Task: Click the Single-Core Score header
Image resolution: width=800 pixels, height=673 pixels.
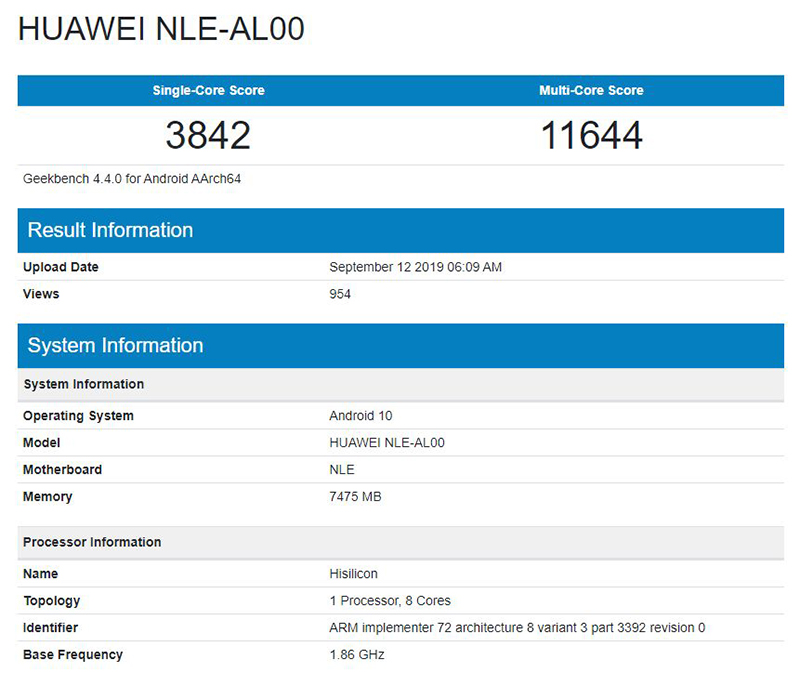Action: [x=208, y=90]
